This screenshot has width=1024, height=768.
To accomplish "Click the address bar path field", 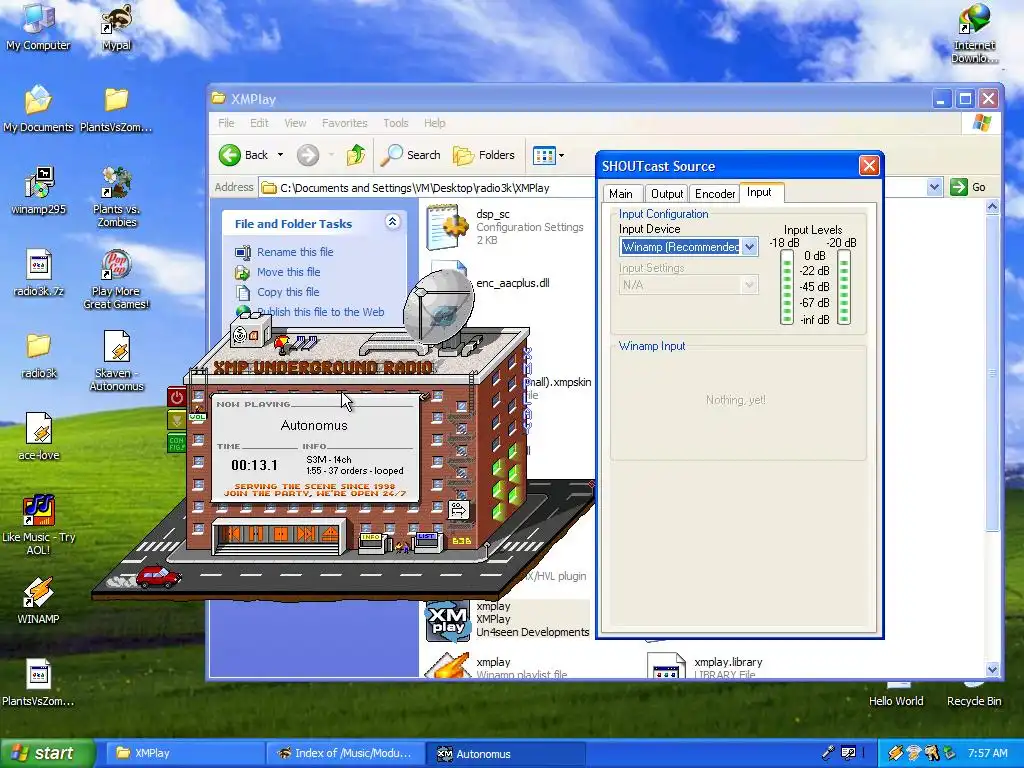I will (428, 188).
